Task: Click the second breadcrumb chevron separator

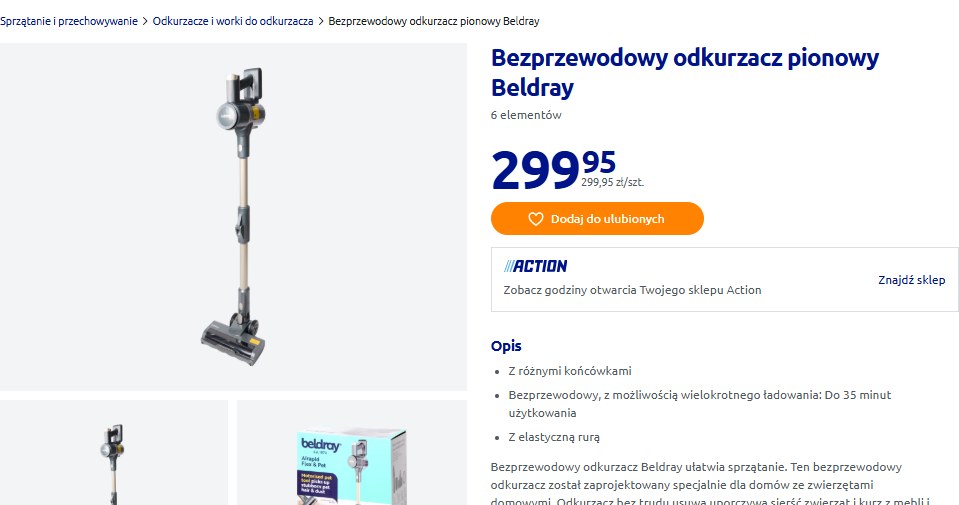Action: pos(320,21)
